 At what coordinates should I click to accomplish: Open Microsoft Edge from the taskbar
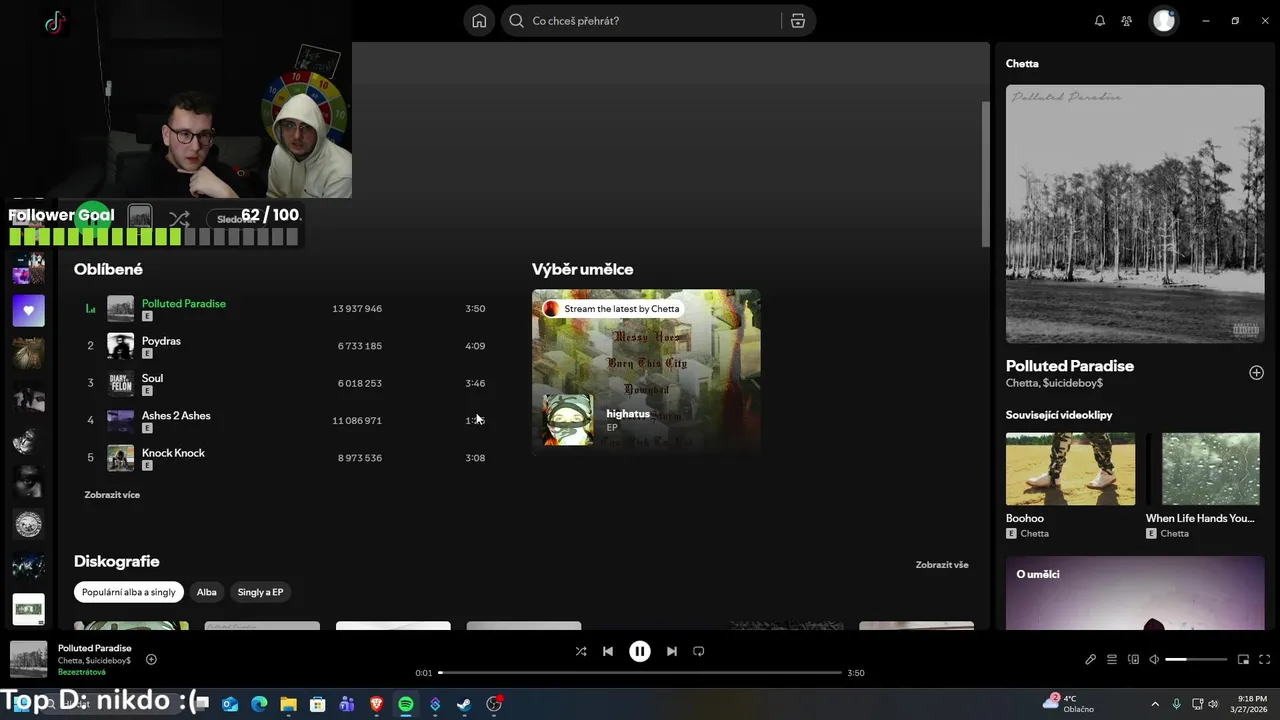click(x=259, y=704)
